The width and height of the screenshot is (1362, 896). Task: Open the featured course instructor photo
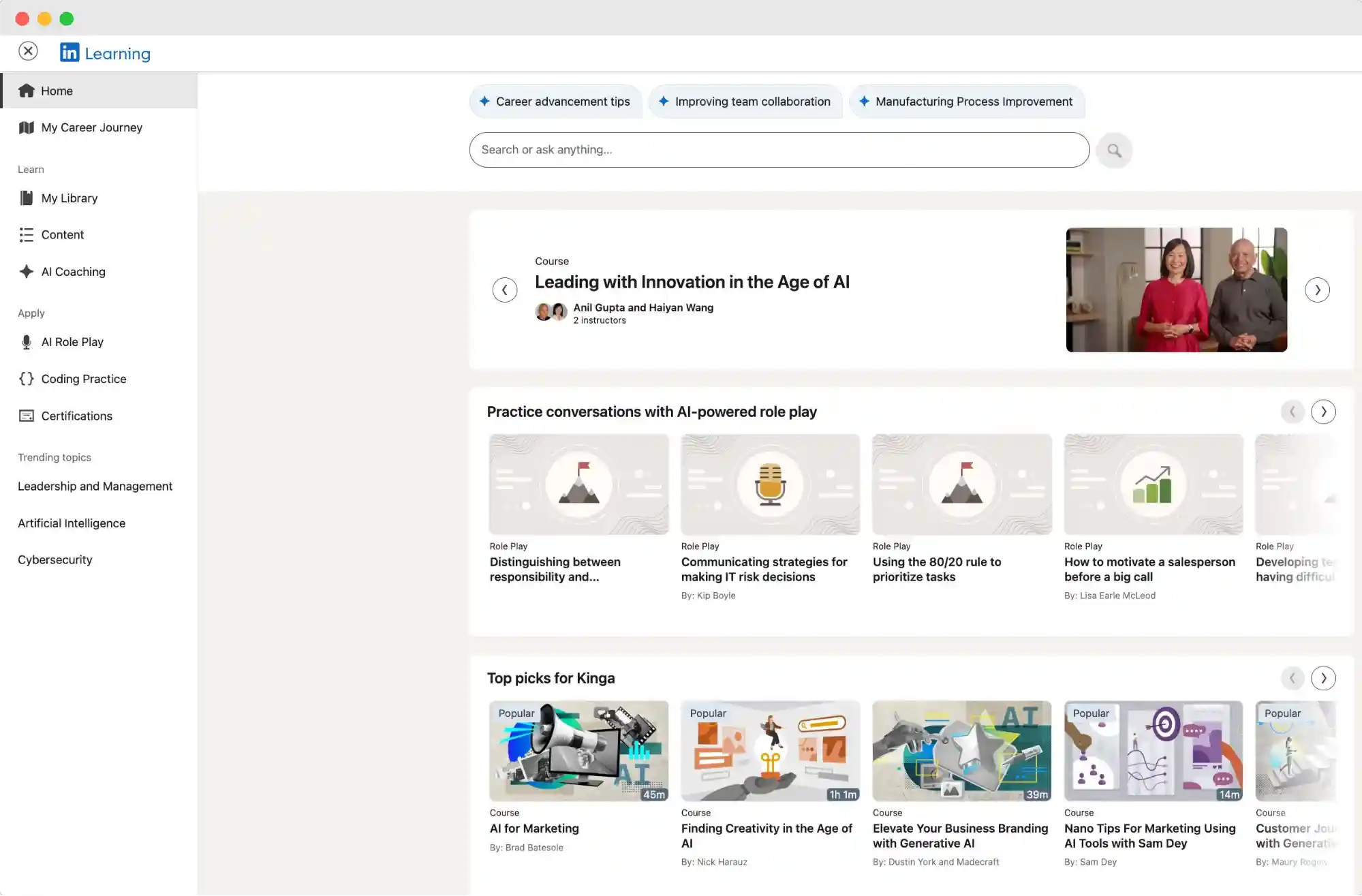click(x=1176, y=290)
